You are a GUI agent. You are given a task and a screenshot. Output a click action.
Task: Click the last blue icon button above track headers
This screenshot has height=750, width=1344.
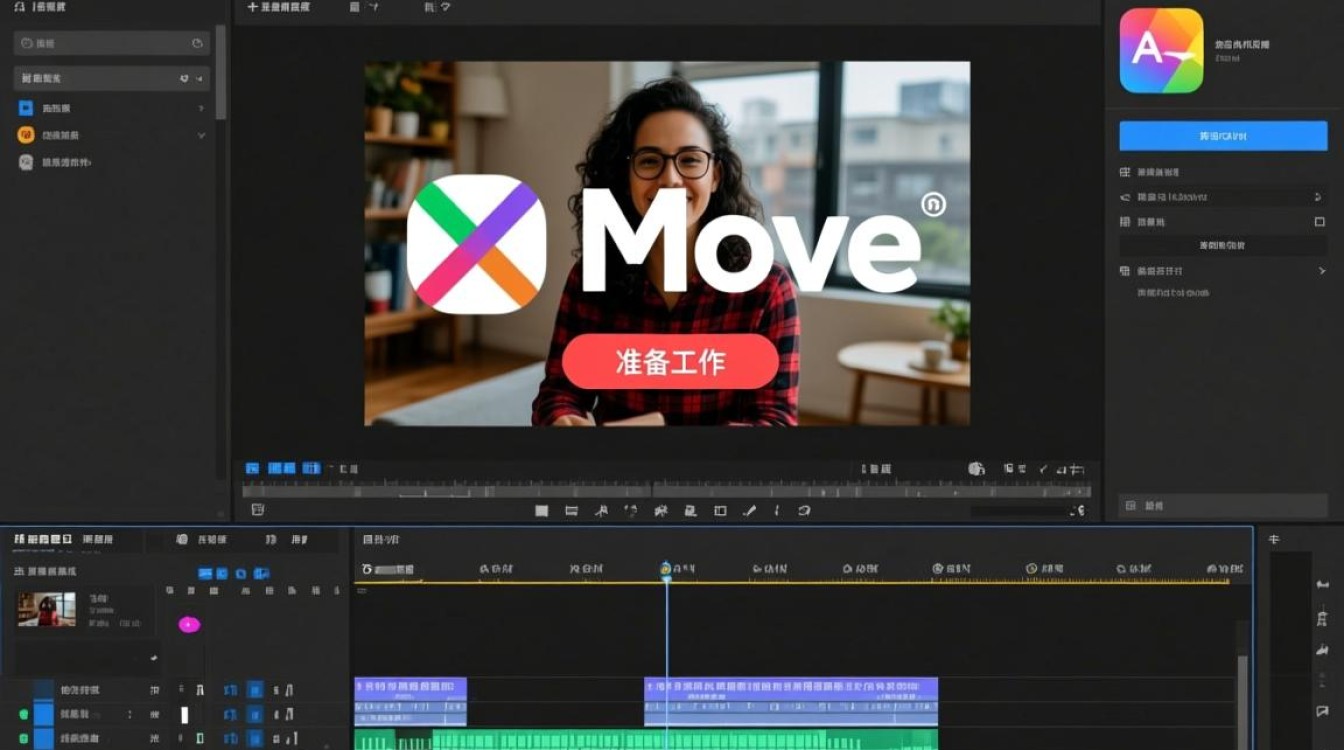point(261,574)
